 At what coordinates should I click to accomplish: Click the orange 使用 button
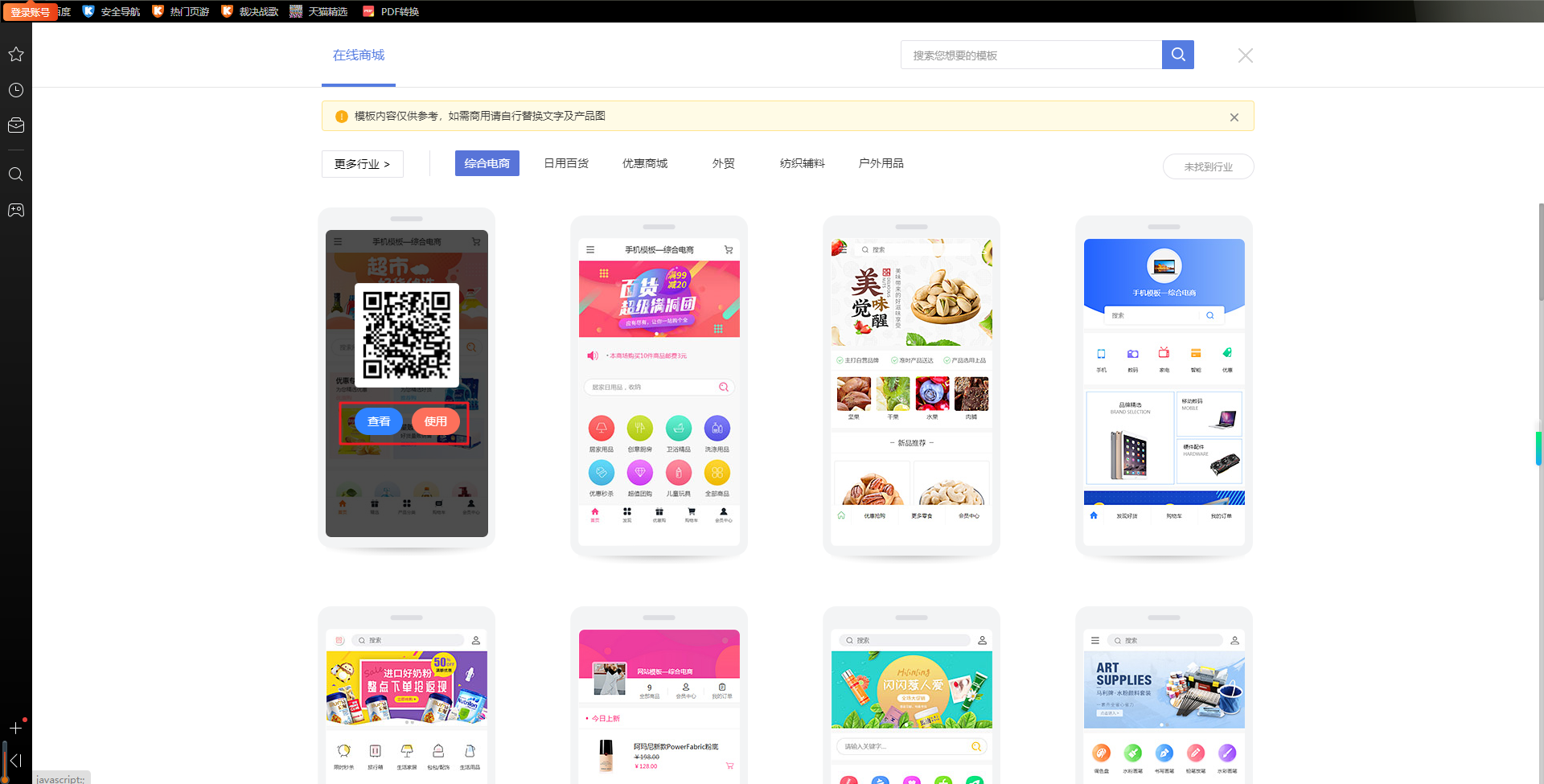pos(436,421)
